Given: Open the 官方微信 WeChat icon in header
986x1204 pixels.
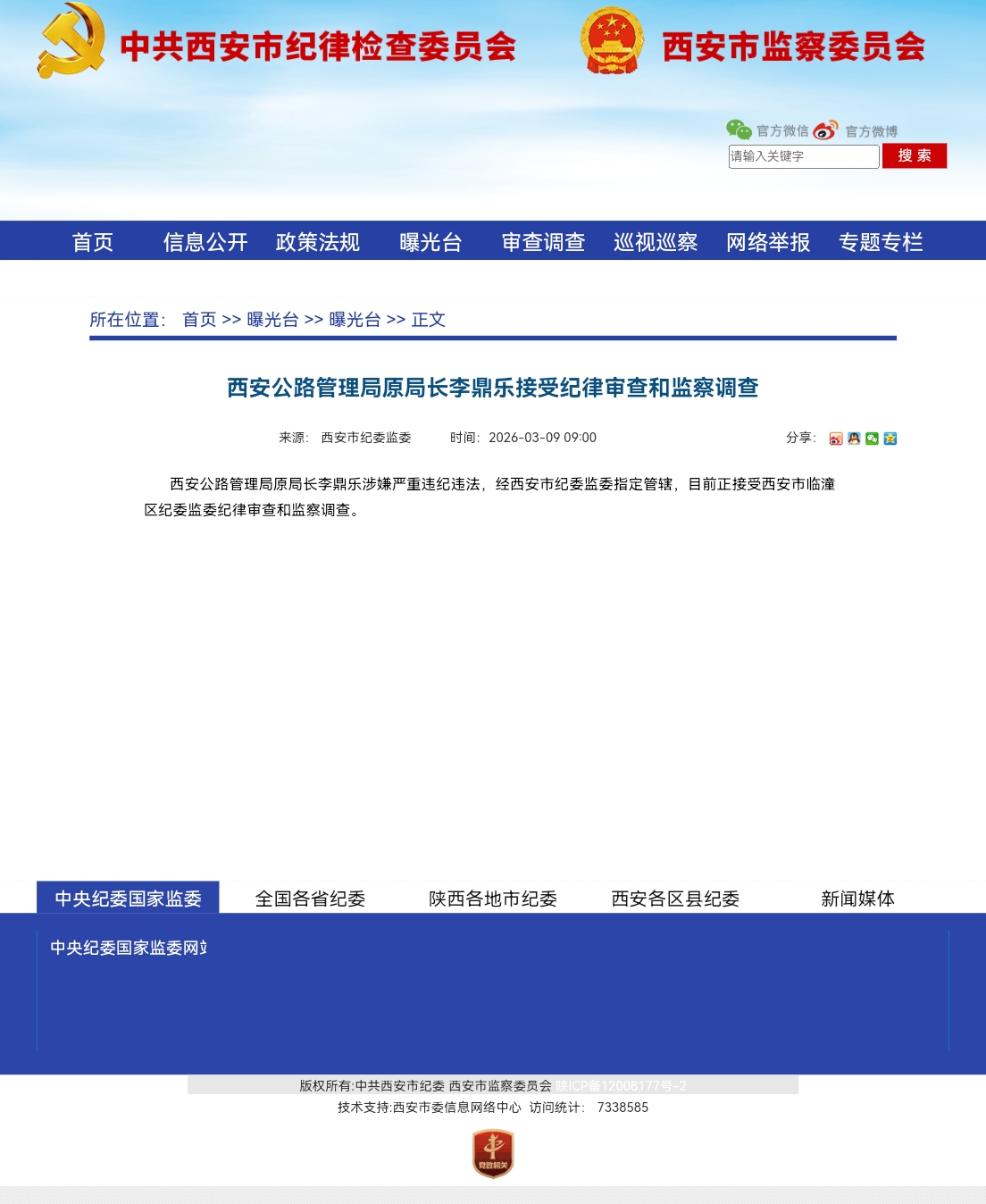Looking at the screenshot, I should (739, 130).
